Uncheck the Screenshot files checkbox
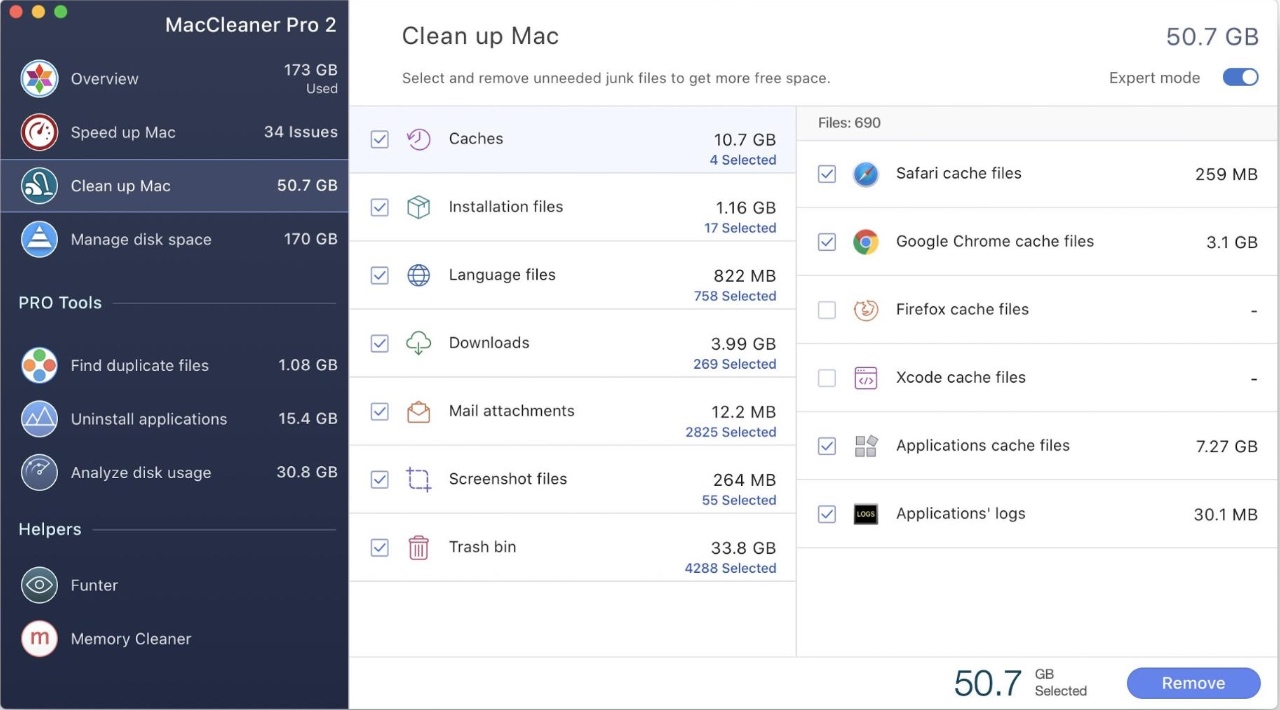 tap(380, 479)
